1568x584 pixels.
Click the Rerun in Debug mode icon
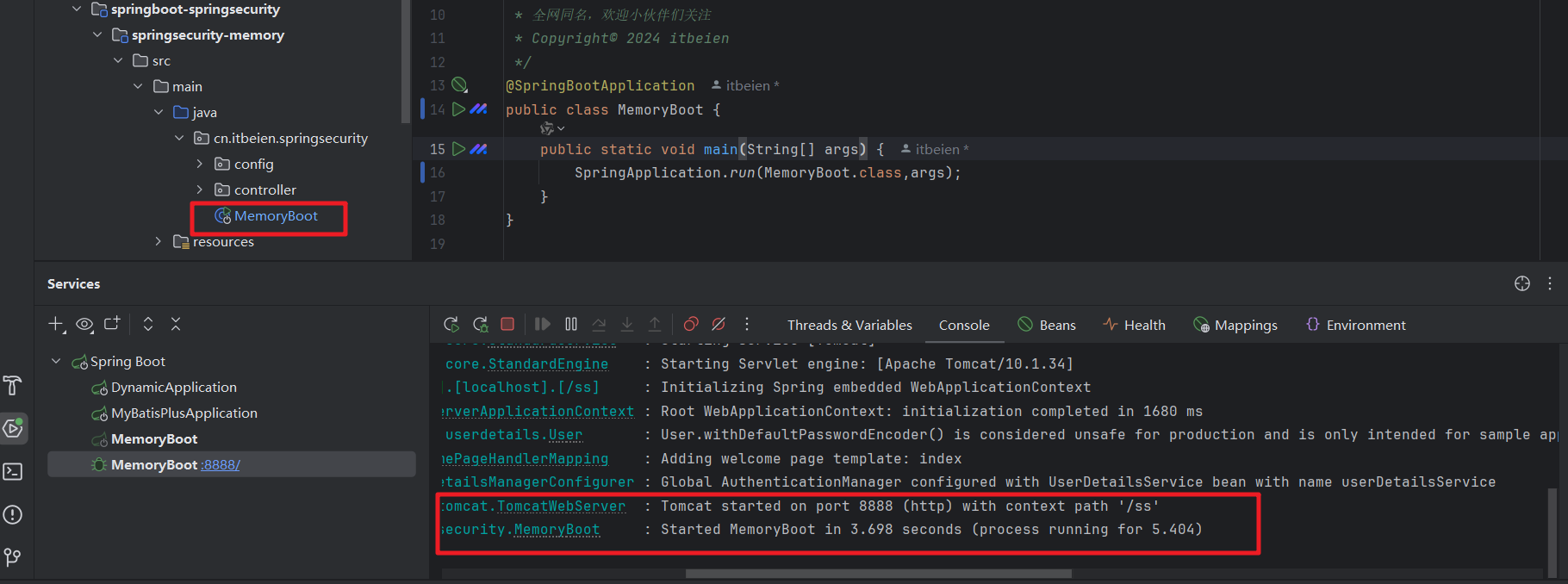tap(480, 324)
